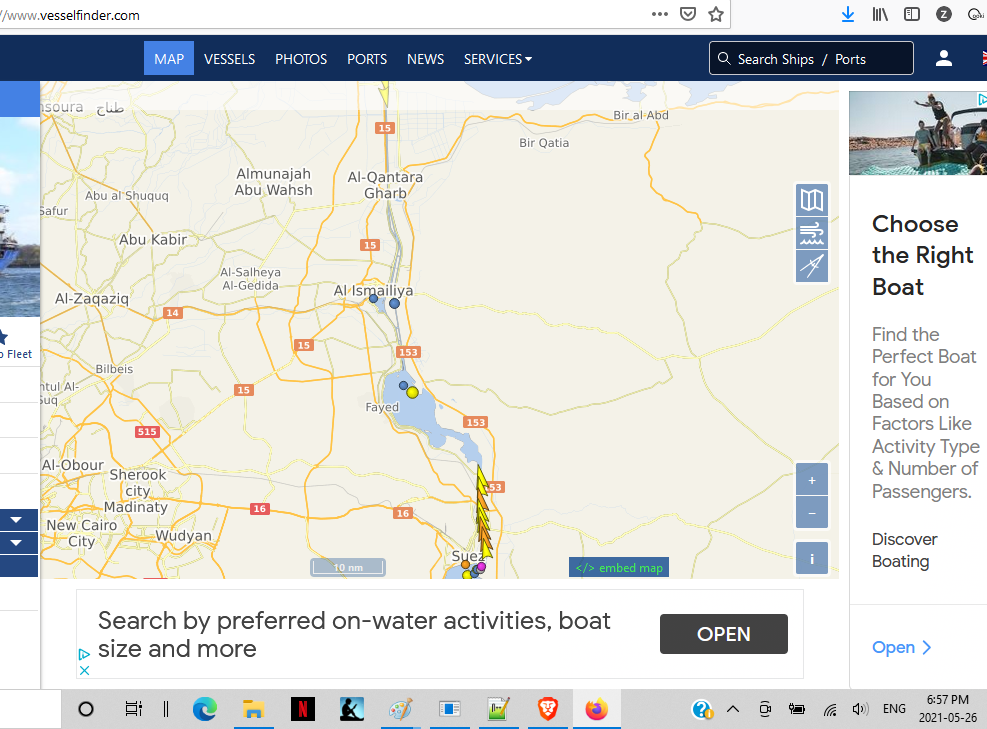Viewport: 987px width, 729px height.
Task: Open the map info 'i' button
Action: pyautogui.click(x=811, y=558)
